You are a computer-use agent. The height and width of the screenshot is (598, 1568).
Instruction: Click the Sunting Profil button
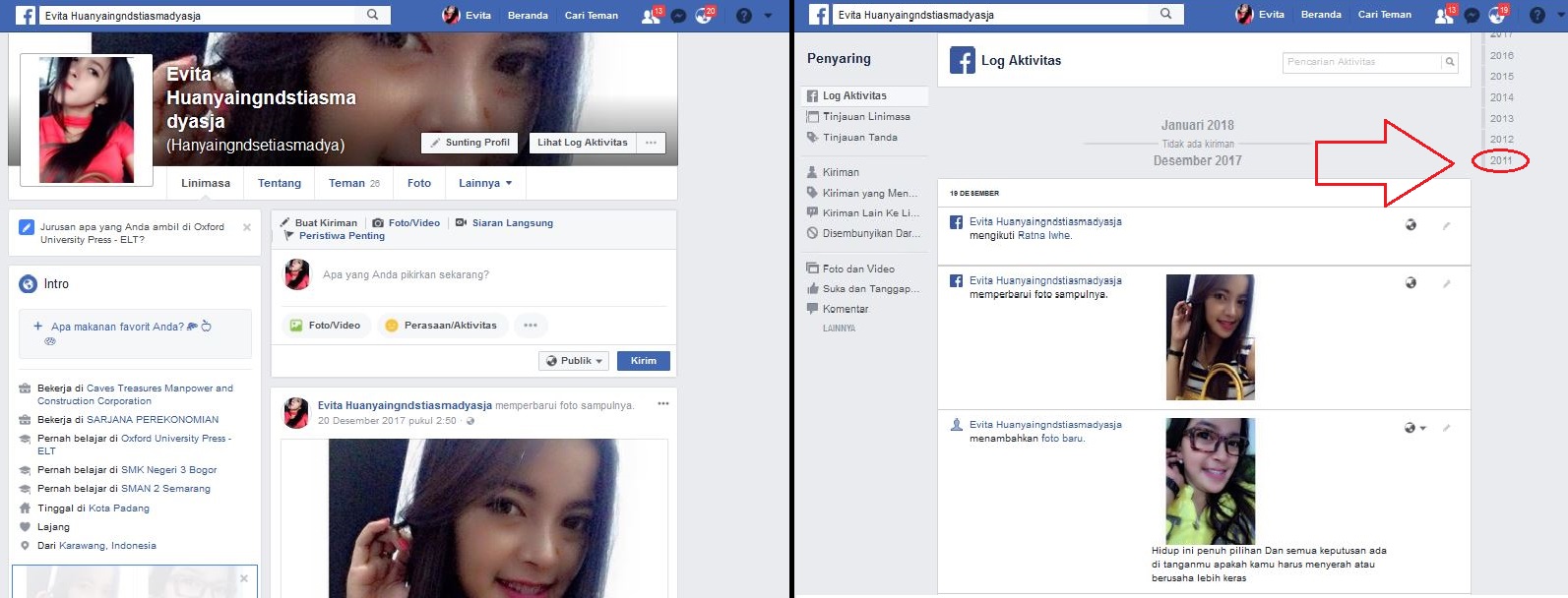[470, 143]
